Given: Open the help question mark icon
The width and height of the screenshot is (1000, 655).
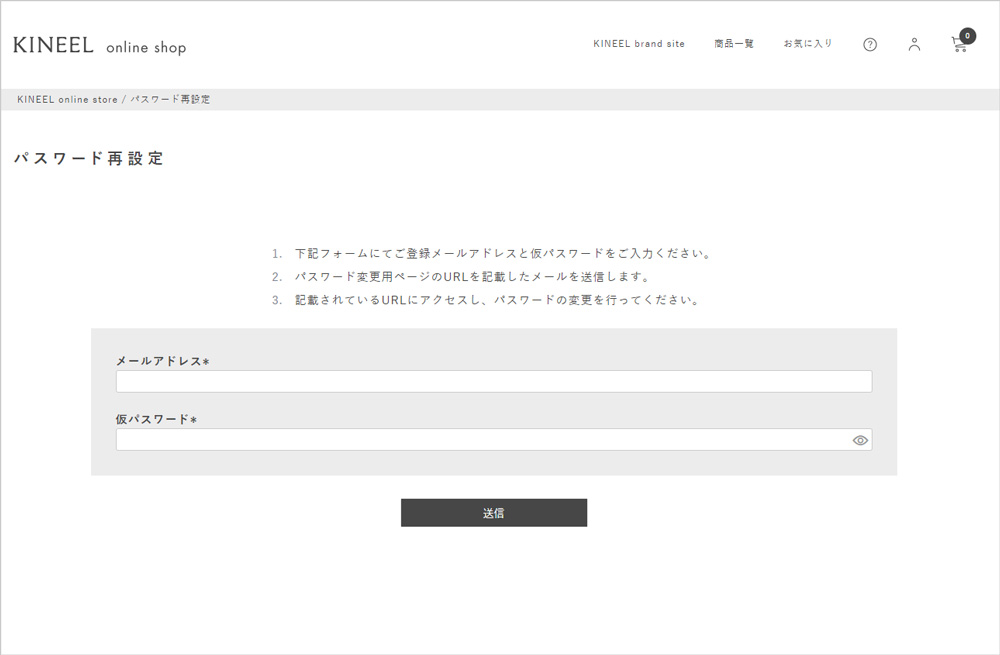Looking at the screenshot, I should click(870, 45).
